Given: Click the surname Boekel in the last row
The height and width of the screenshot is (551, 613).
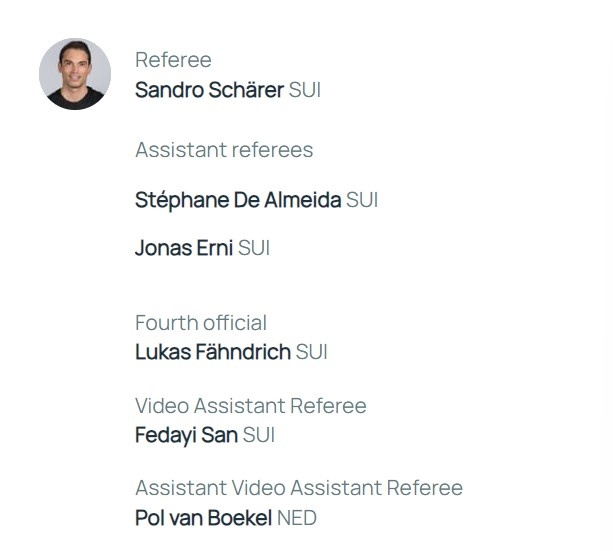Looking at the screenshot, I should point(240,518).
